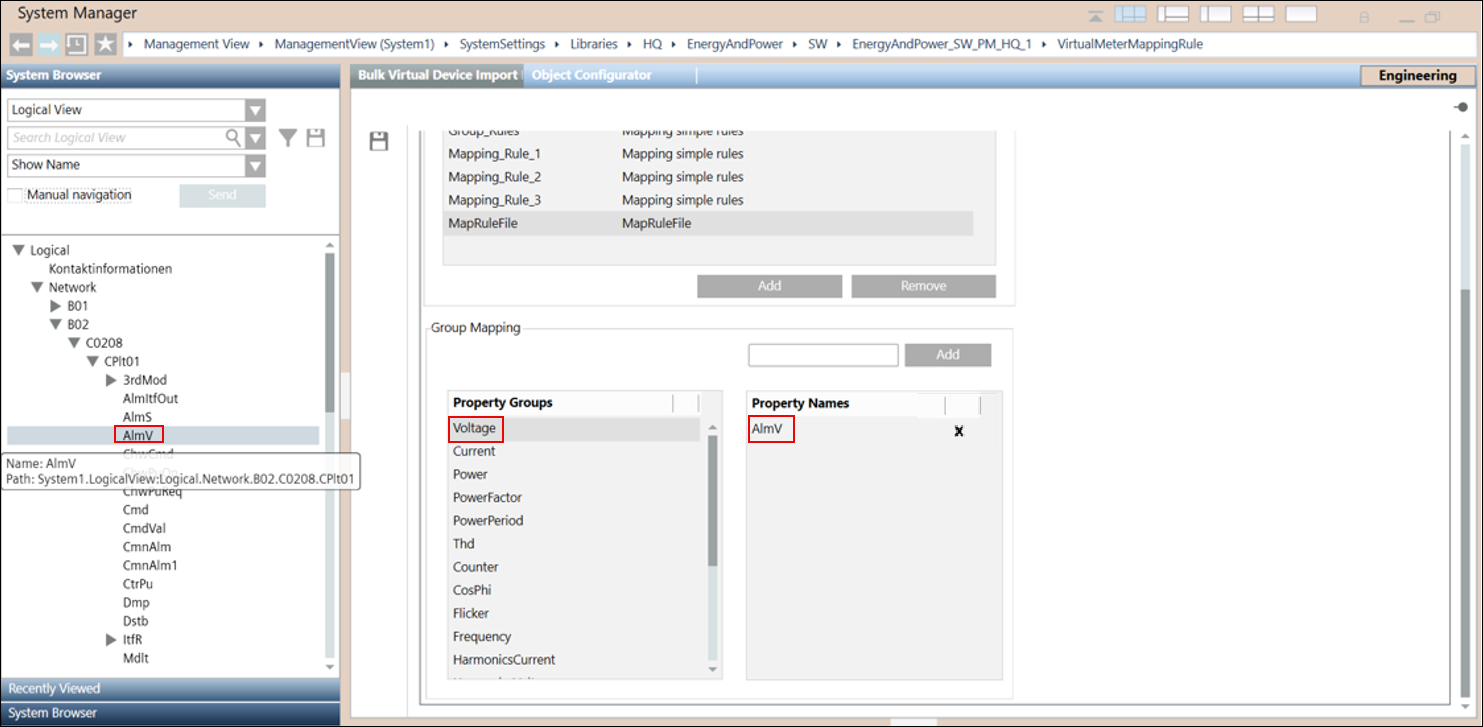
Task: Expand the B01 tree node
Action: [56, 306]
